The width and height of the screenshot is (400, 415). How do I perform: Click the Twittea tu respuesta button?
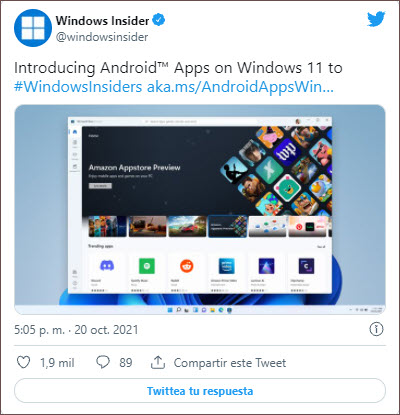point(200,391)
